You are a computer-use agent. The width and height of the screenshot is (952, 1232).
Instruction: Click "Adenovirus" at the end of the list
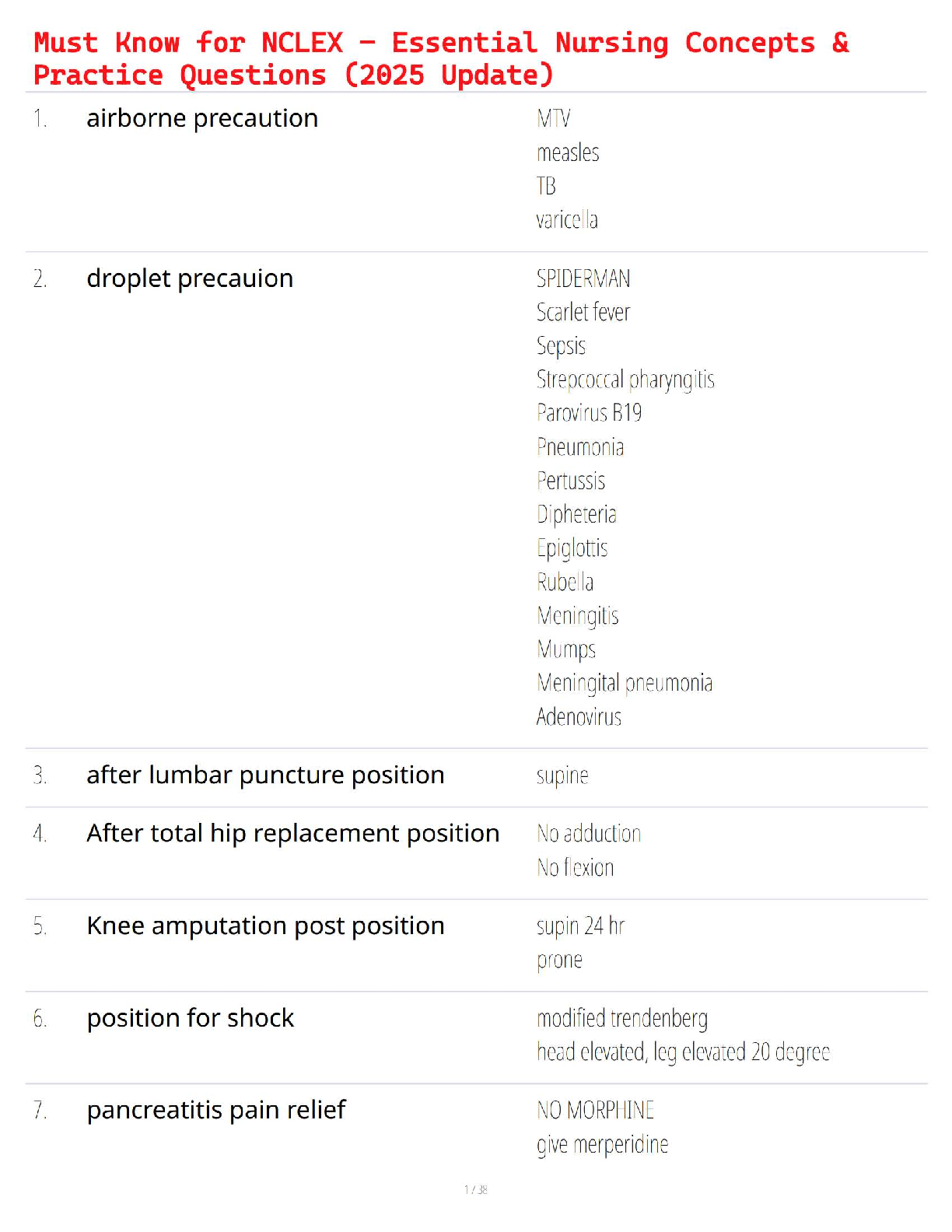[579, 717]
